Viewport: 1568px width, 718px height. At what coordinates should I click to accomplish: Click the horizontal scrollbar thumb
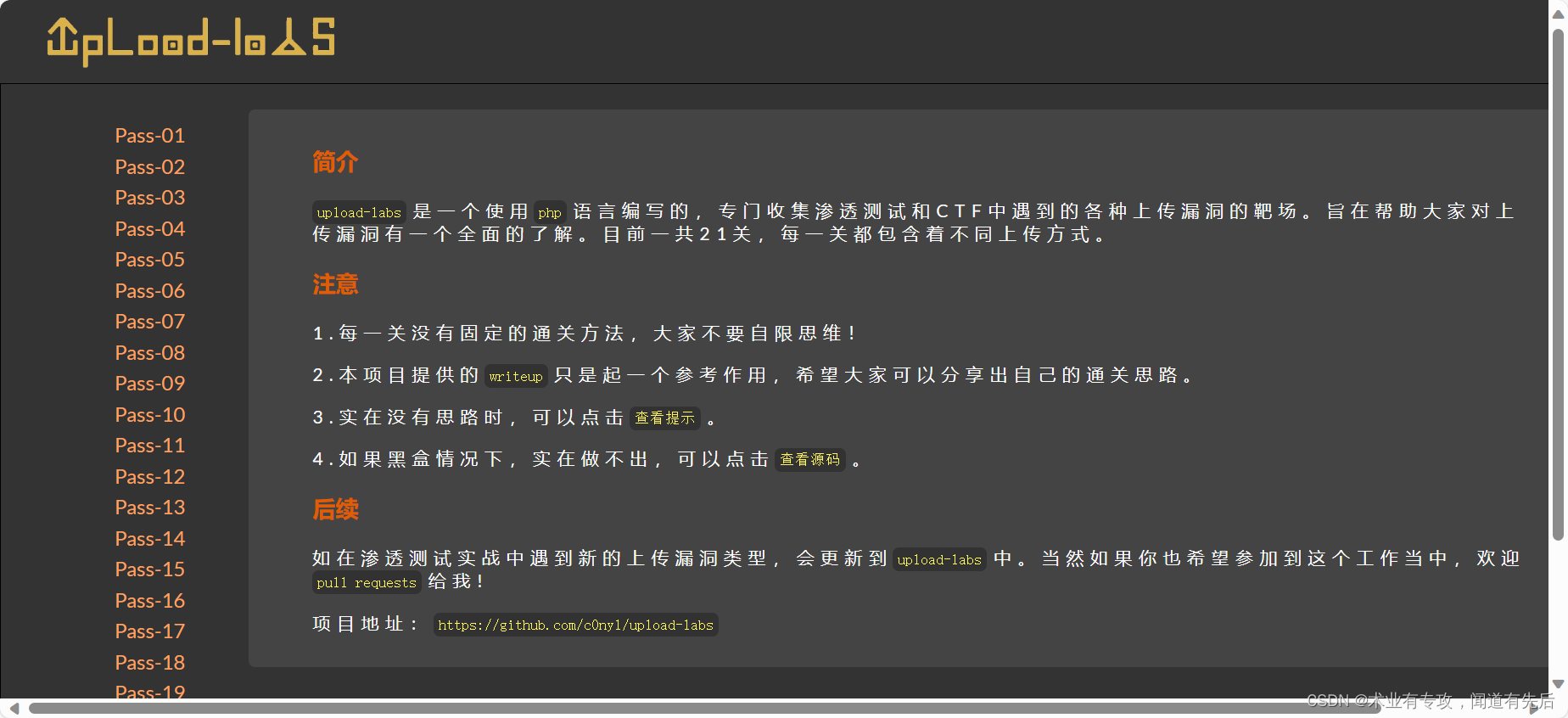(x=706, y=708)
